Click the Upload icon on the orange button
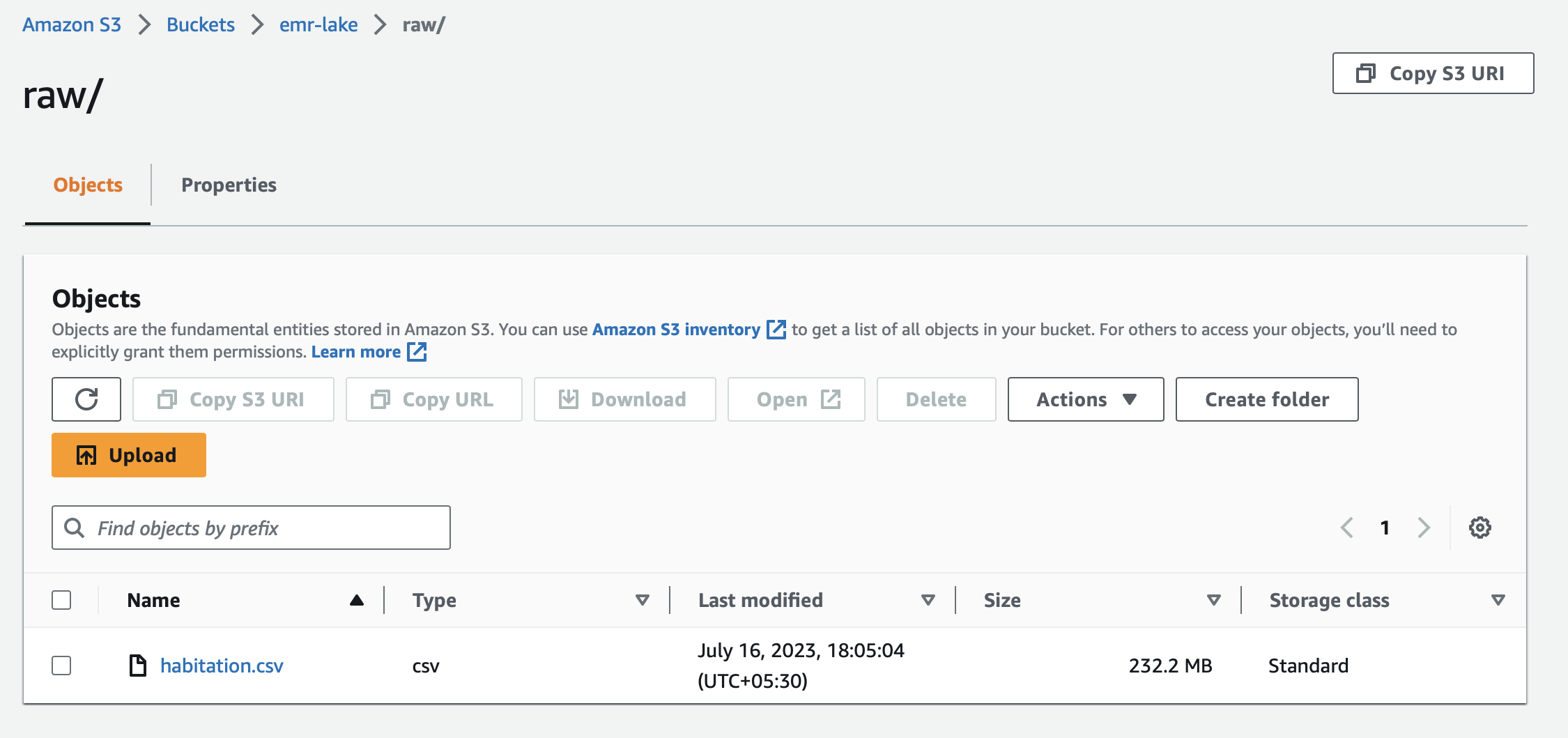Viewport: 1568px width, 738px height. pos(86,454)
